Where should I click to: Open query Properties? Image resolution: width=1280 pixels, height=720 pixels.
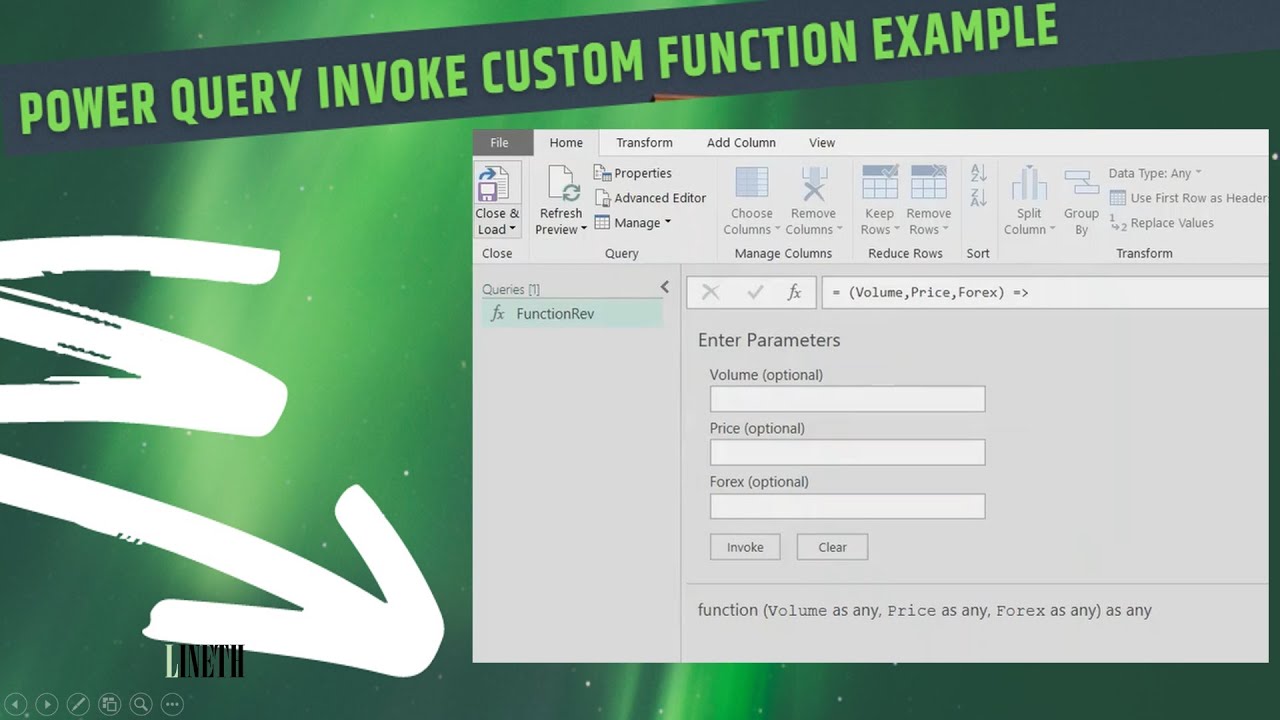point(633,173)
